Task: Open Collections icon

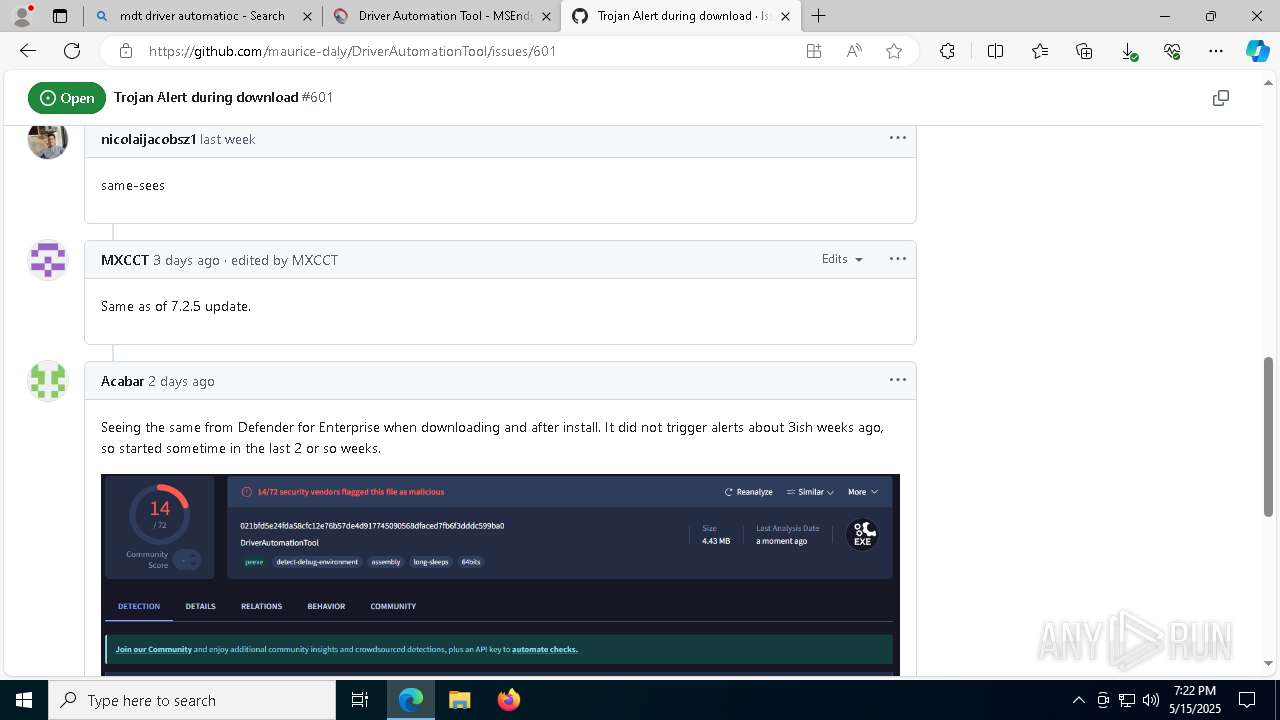Action: (1084, 51)
